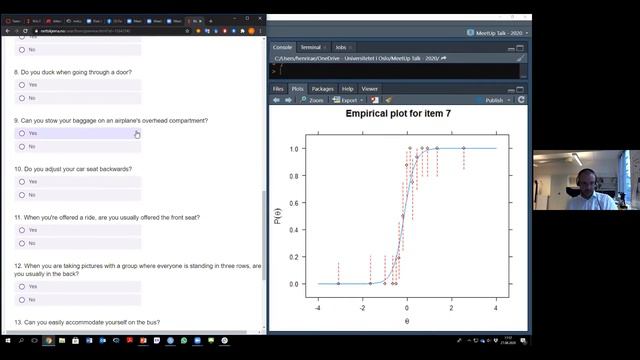The image size is (640, 360).
Task: Maximize the Plots pane
Action: click(x=520, y=89)
